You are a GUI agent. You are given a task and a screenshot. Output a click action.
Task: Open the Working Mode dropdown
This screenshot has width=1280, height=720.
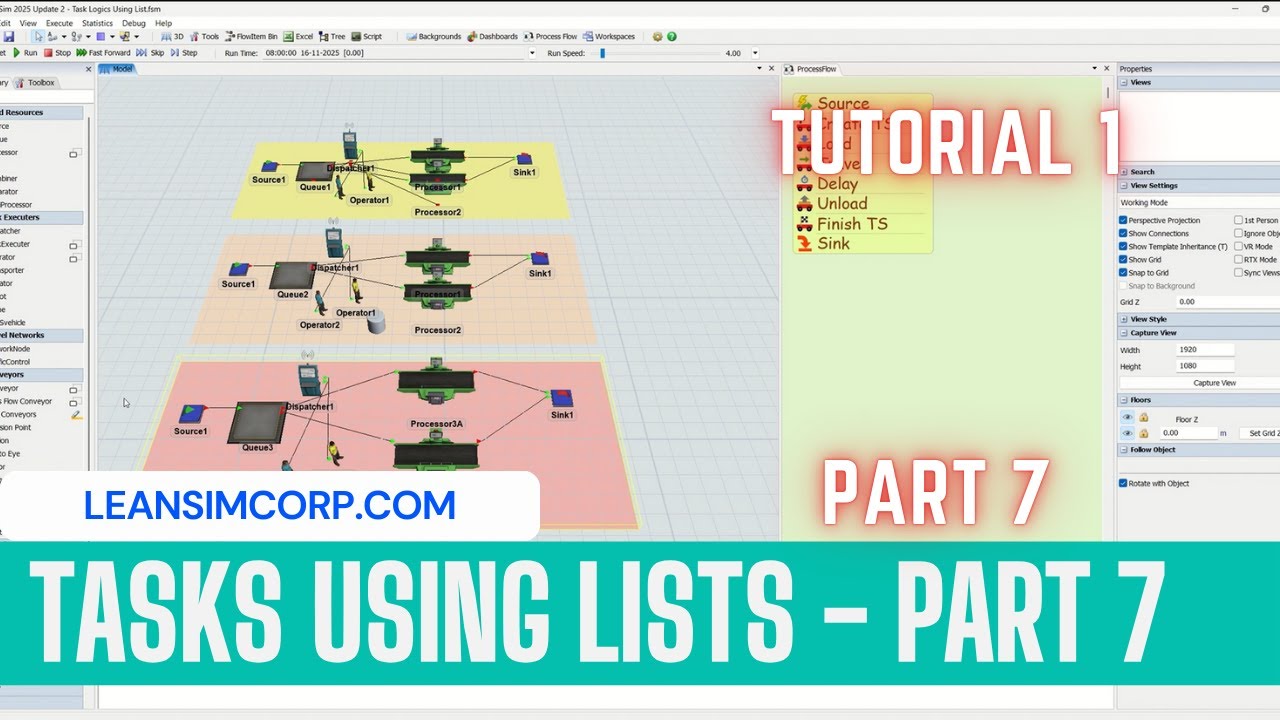(1199, 202)
